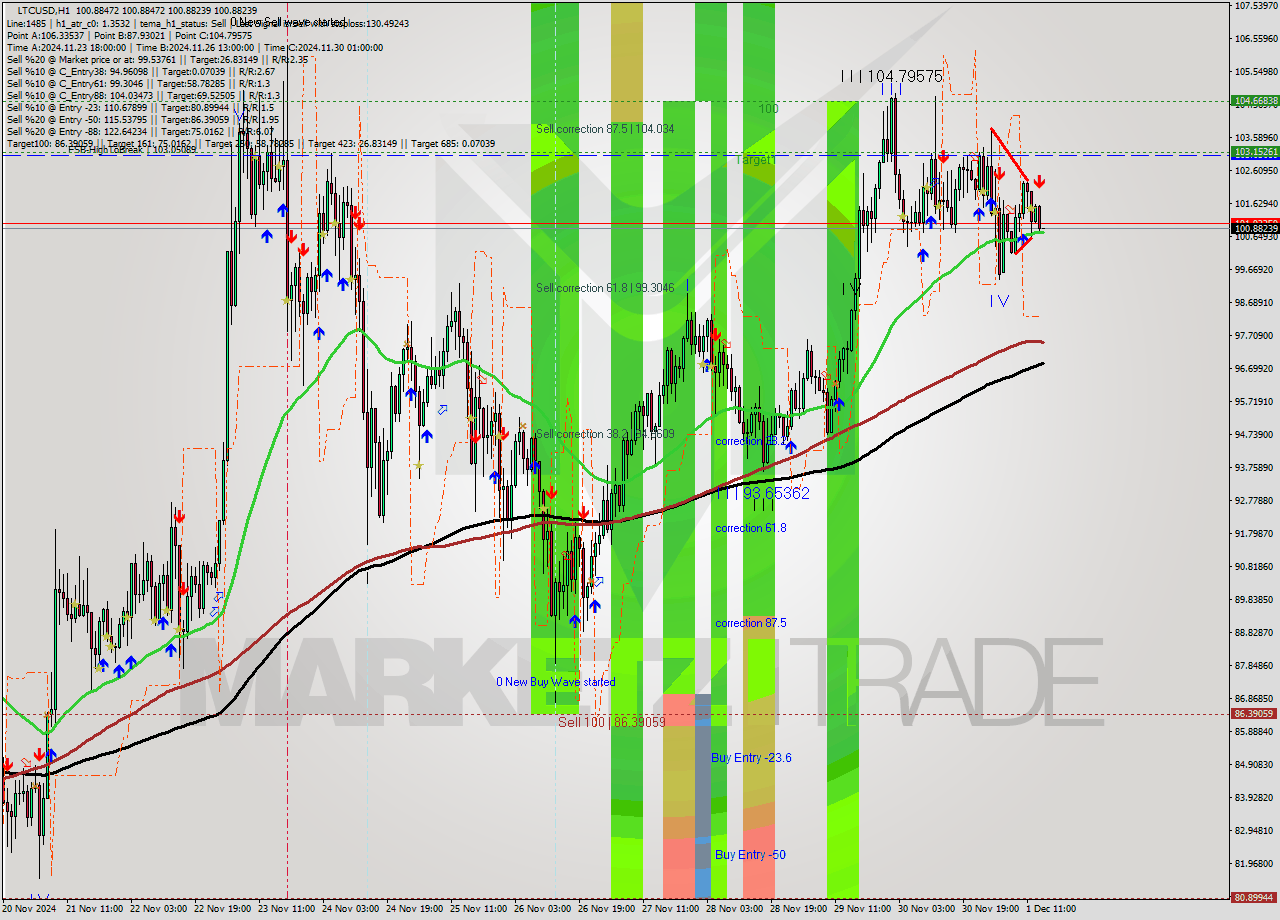
Task: Click the 'Buy Entry -23.6' label
Action: (751, 758)
